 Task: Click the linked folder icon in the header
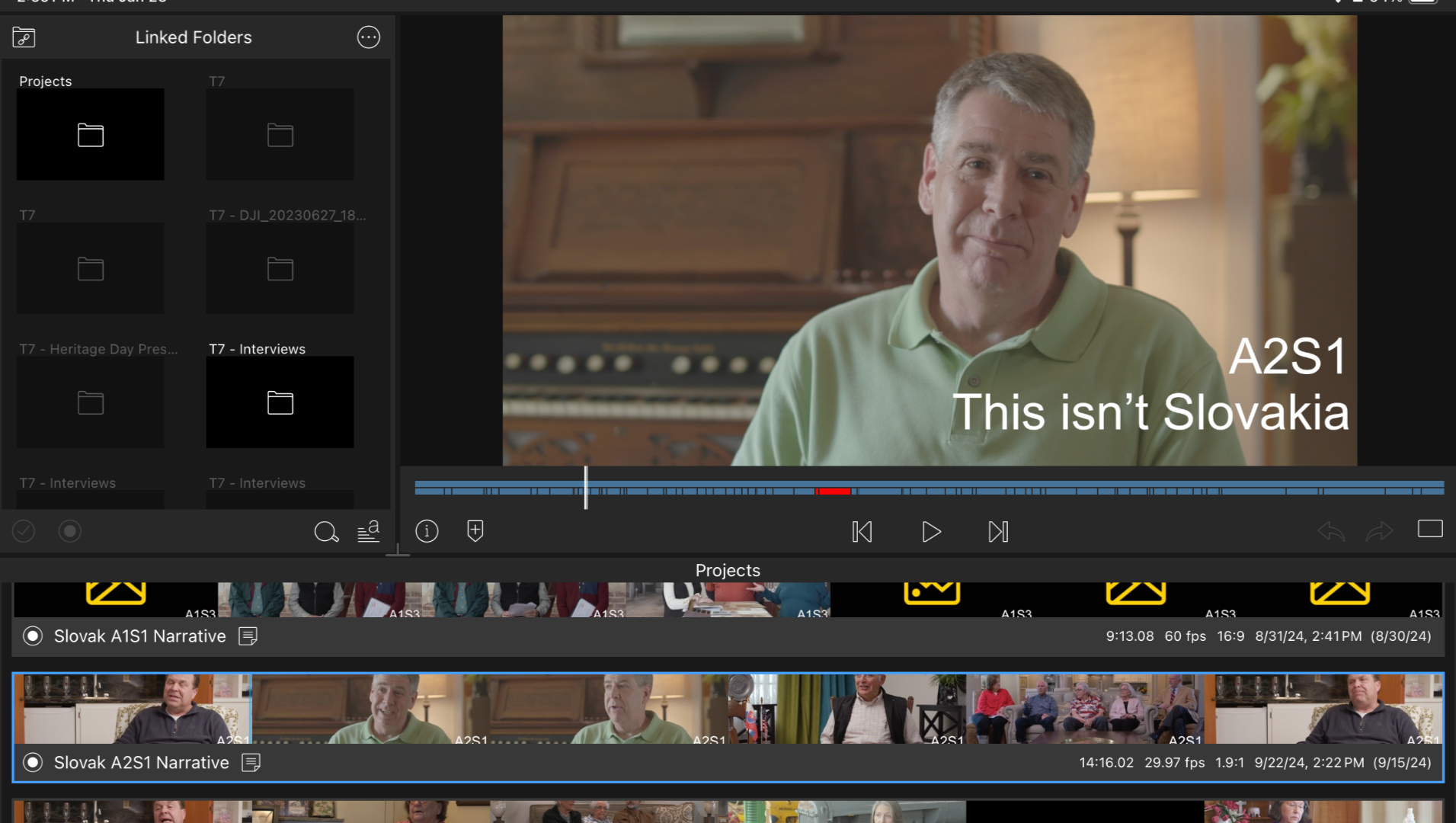[24, 37]
